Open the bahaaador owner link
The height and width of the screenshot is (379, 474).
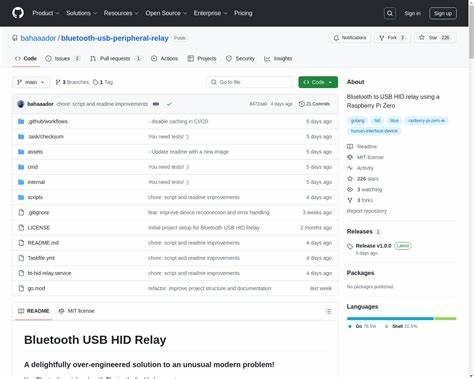pos(38,38)
